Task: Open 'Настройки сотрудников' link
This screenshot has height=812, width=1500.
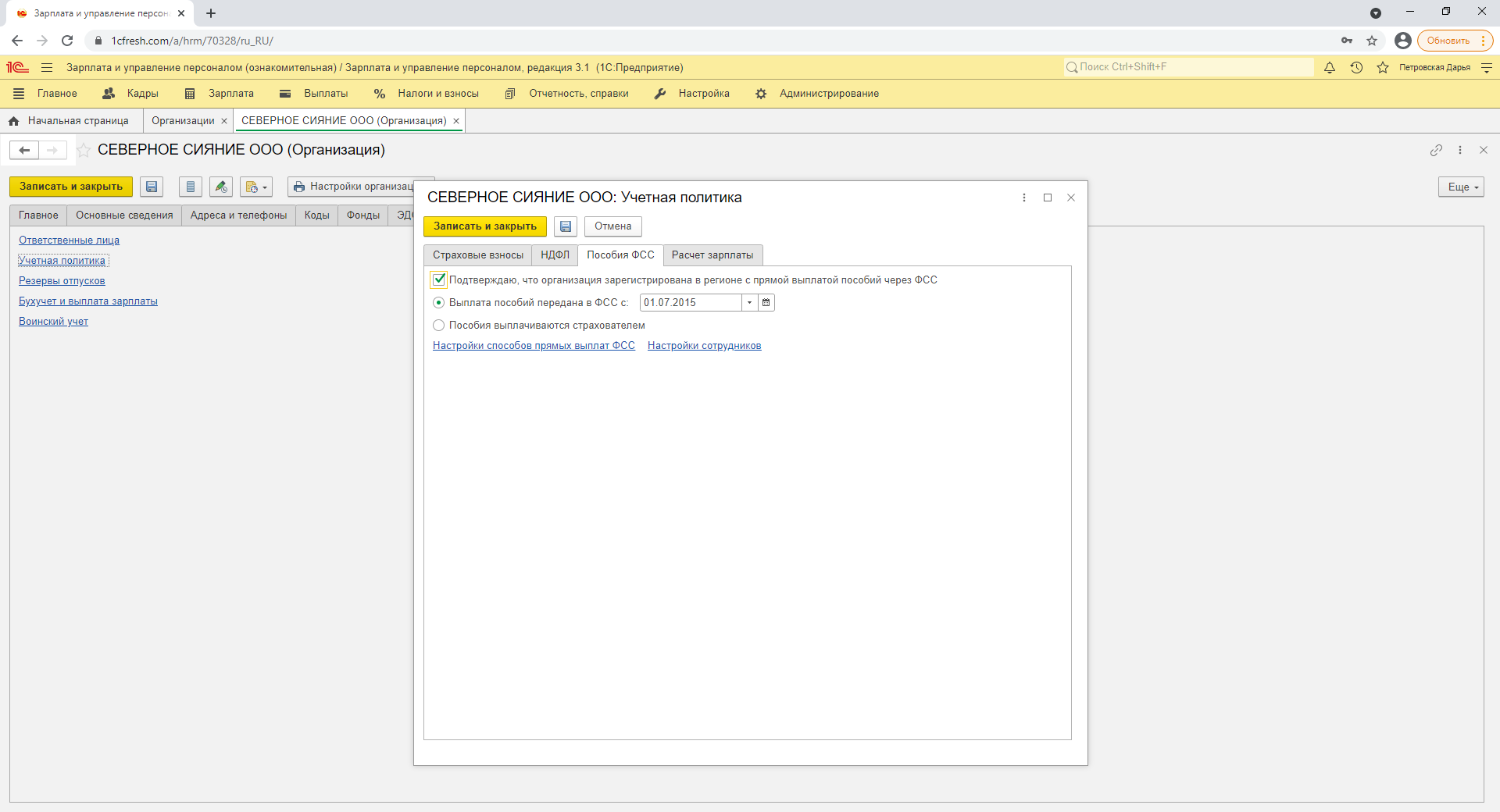Action: click(704, 346)
